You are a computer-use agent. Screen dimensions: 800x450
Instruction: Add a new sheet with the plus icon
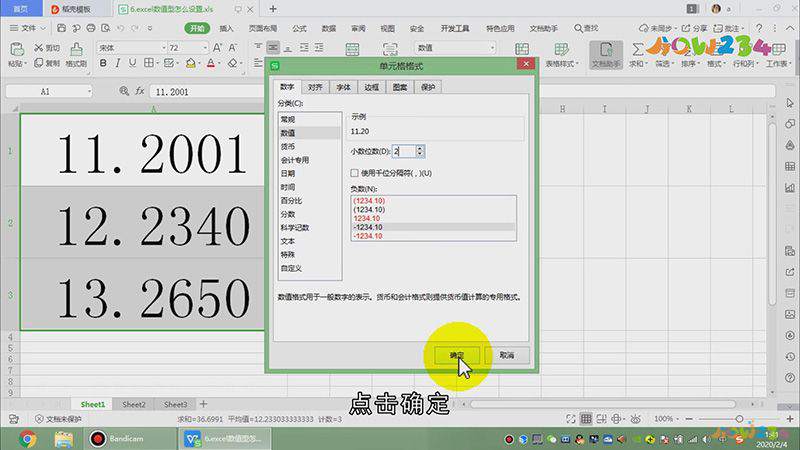pyautogui.click(x=203, y=404)
